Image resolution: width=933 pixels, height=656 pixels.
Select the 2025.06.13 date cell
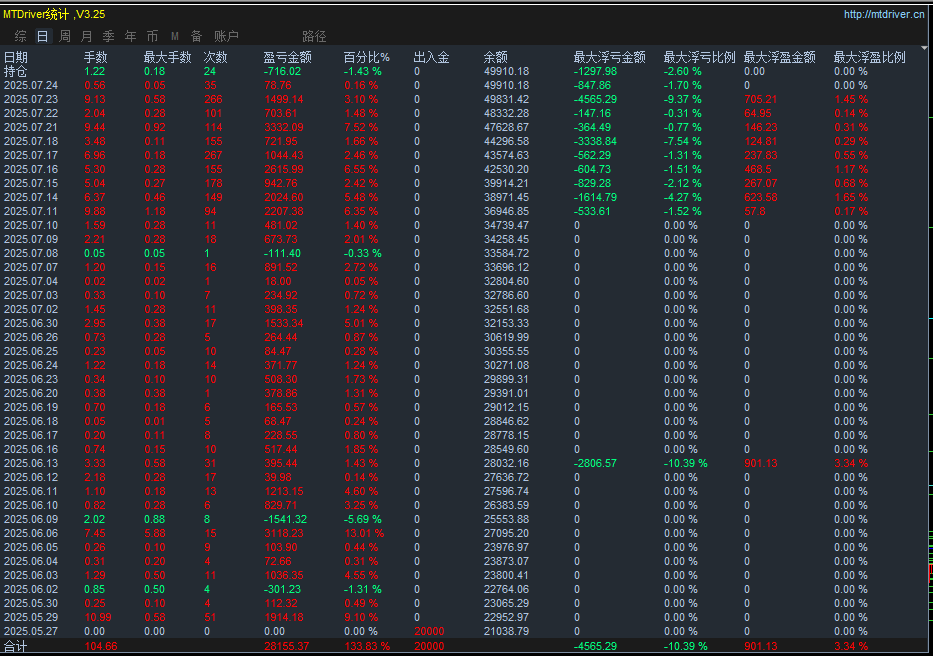(31, 463)
